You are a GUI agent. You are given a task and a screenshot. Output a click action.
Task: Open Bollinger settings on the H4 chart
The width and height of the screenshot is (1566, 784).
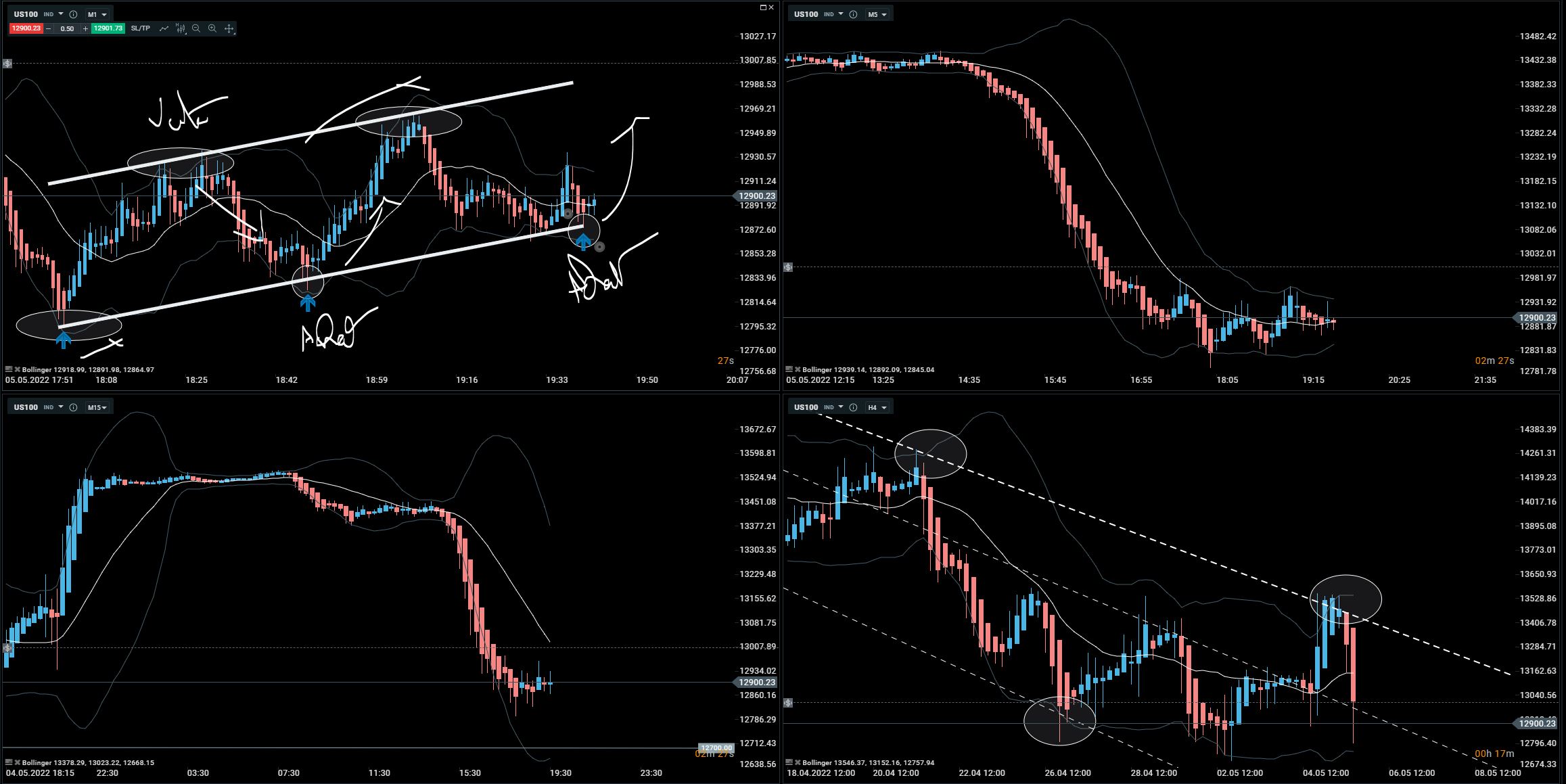pos(789,762)
